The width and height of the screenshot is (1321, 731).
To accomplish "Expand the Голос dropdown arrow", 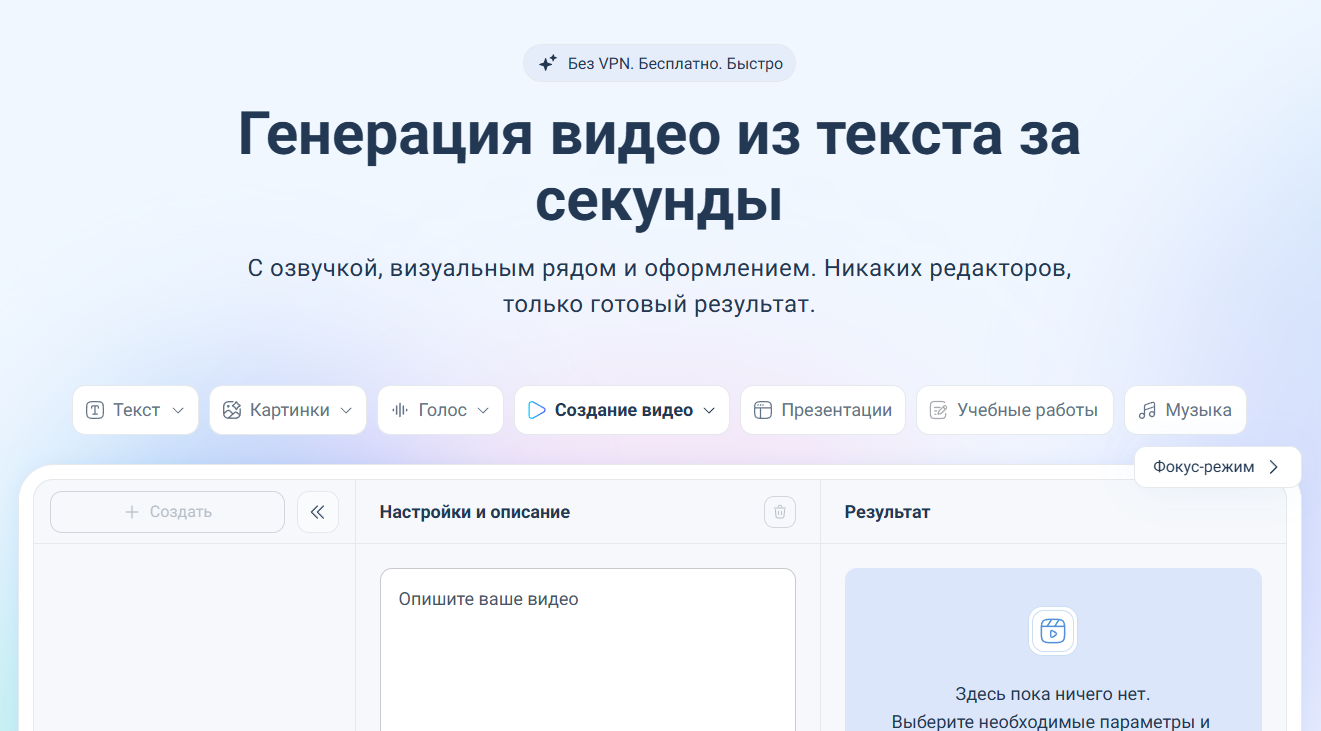I will click(483, 410).
